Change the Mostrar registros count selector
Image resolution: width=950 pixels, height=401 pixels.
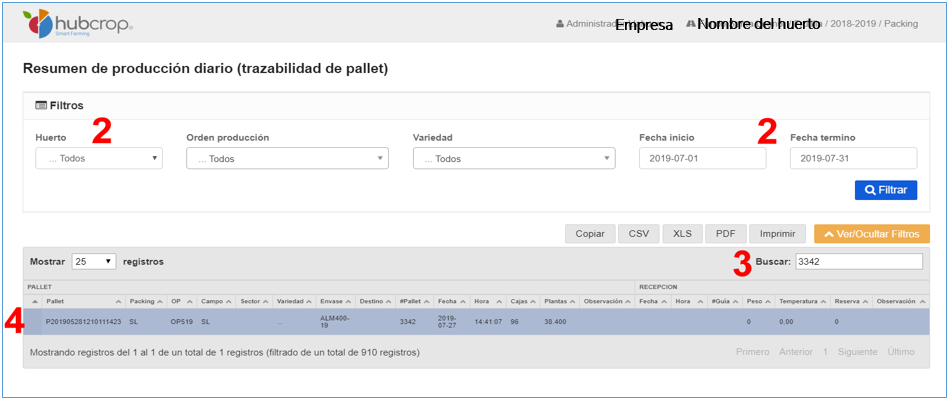[94, 261]
